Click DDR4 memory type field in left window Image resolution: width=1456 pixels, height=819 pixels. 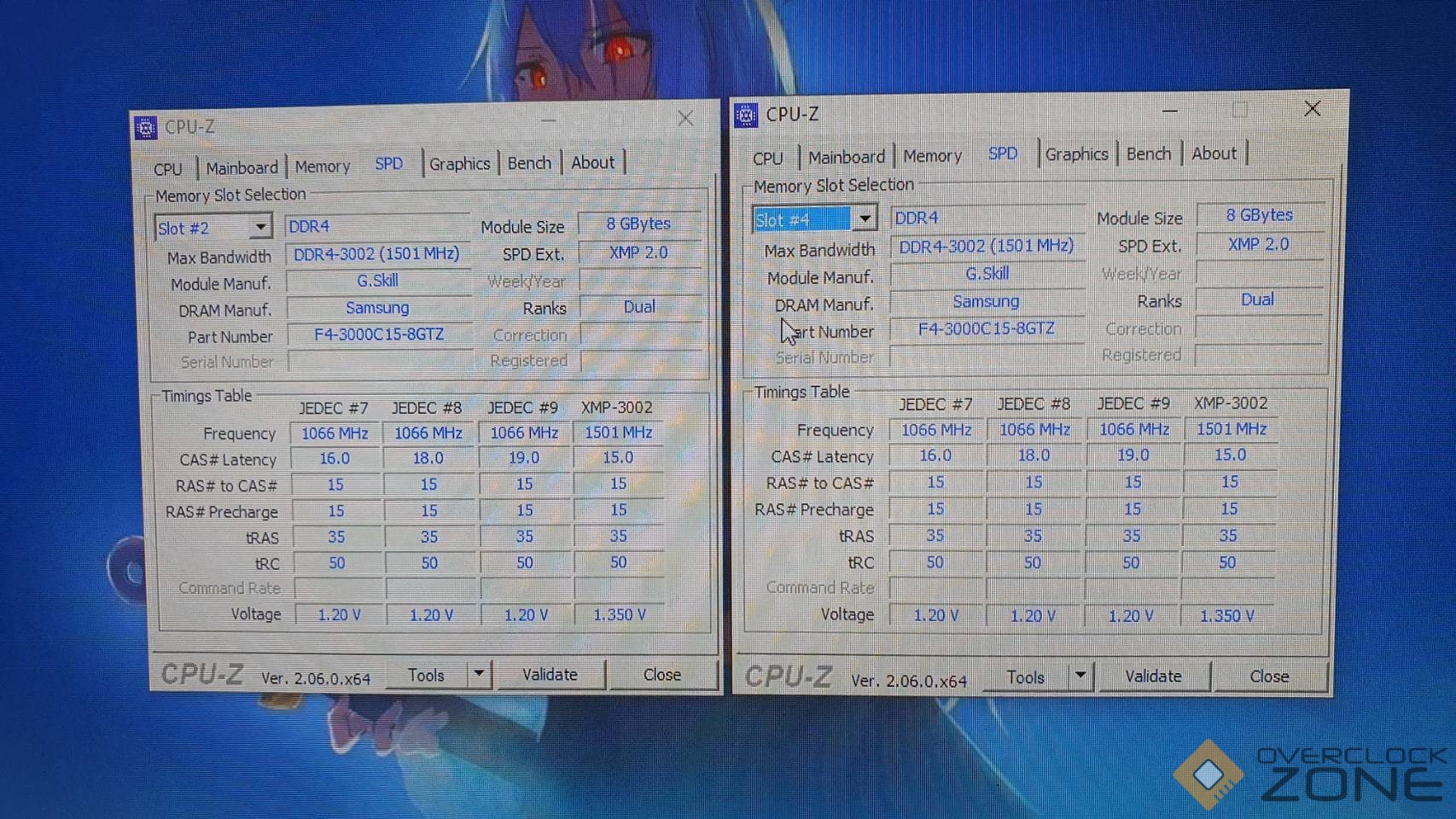(376, 226)
